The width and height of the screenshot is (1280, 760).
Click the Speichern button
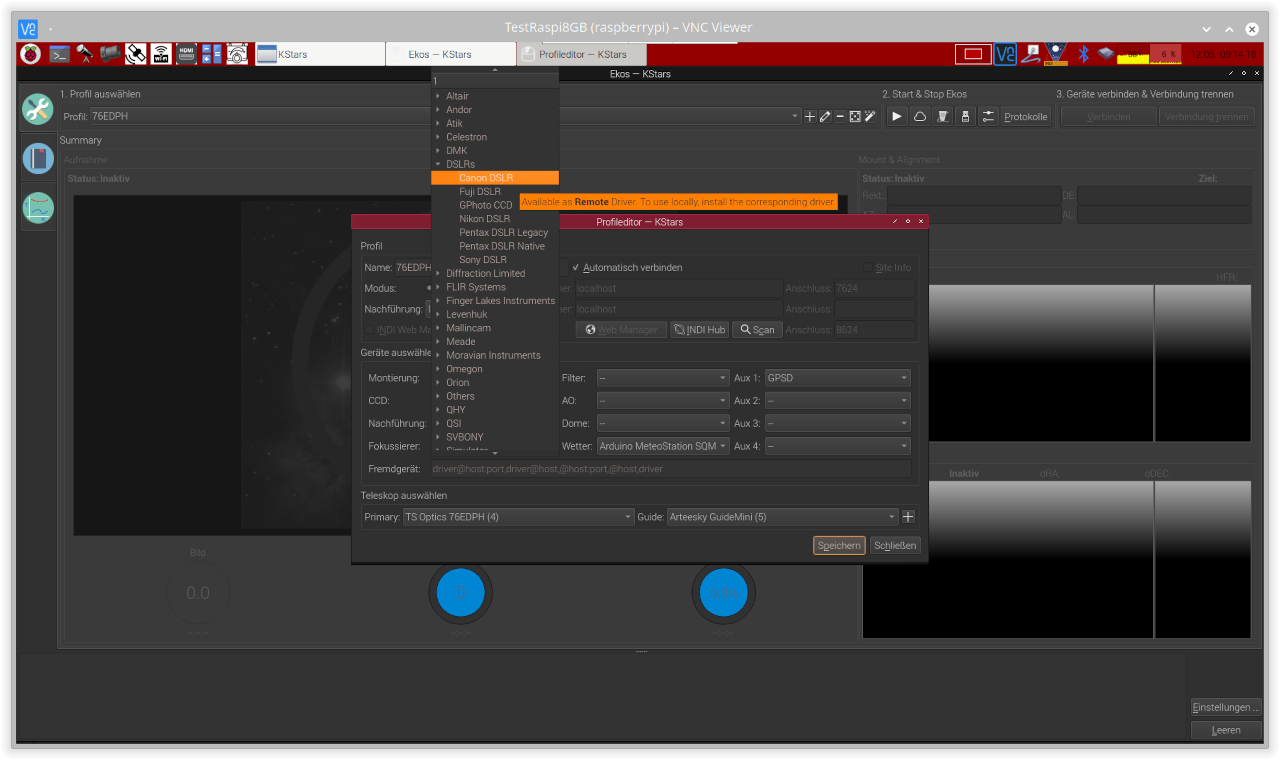(839, 546)
